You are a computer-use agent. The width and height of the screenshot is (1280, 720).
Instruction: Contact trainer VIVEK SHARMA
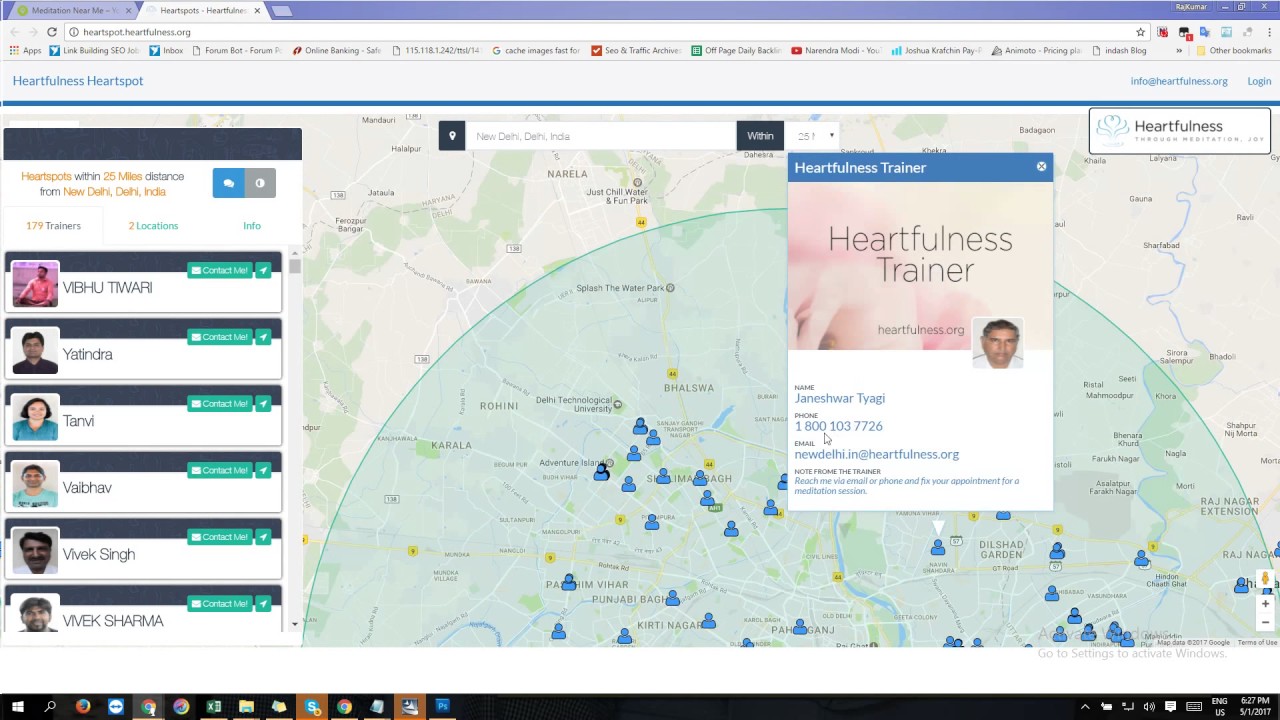click(x=219, y=604)
